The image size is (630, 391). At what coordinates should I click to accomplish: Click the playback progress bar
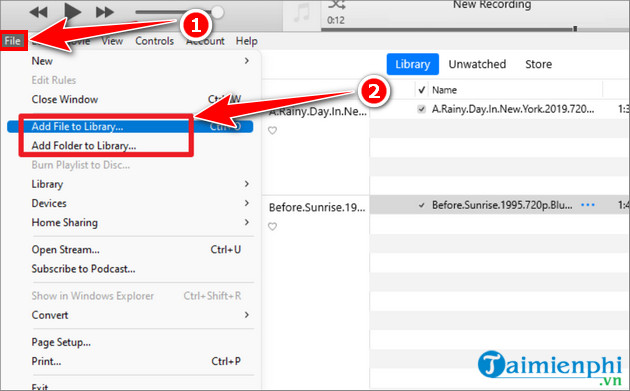(x=475, y=29)
